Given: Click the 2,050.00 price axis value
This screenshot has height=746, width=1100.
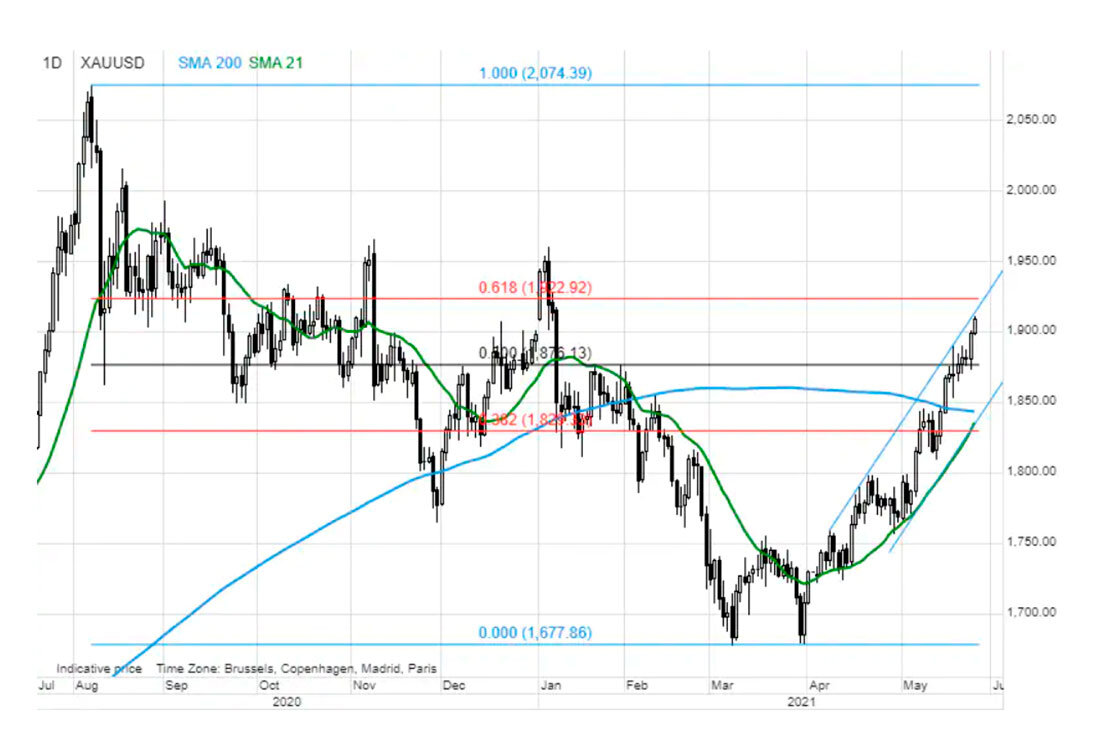Looking at the screenshot, I should (1031, 120).
